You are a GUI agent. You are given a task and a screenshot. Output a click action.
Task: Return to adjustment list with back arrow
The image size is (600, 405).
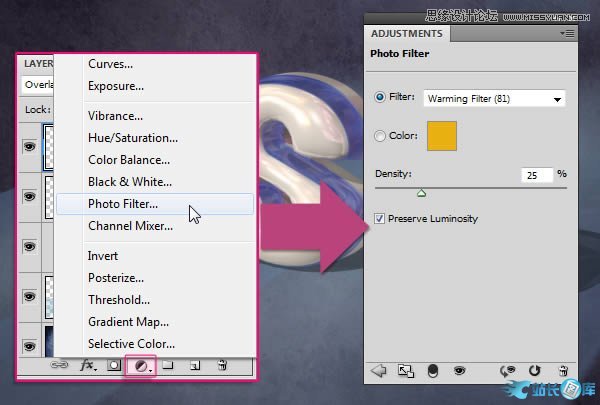(378, 370)
